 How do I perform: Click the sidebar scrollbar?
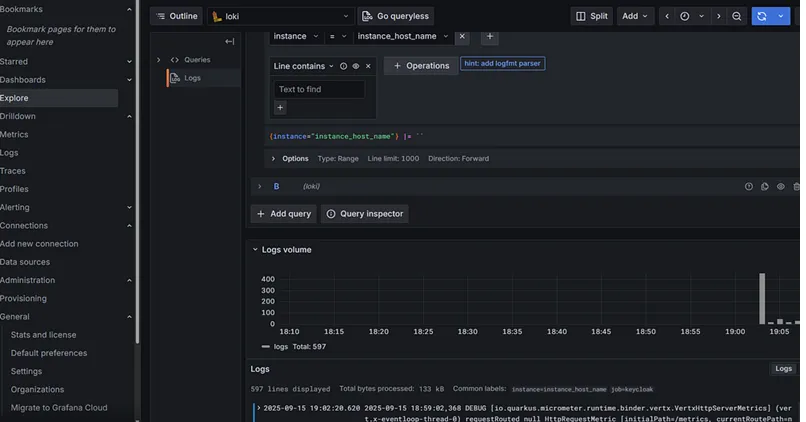(137, 172)
